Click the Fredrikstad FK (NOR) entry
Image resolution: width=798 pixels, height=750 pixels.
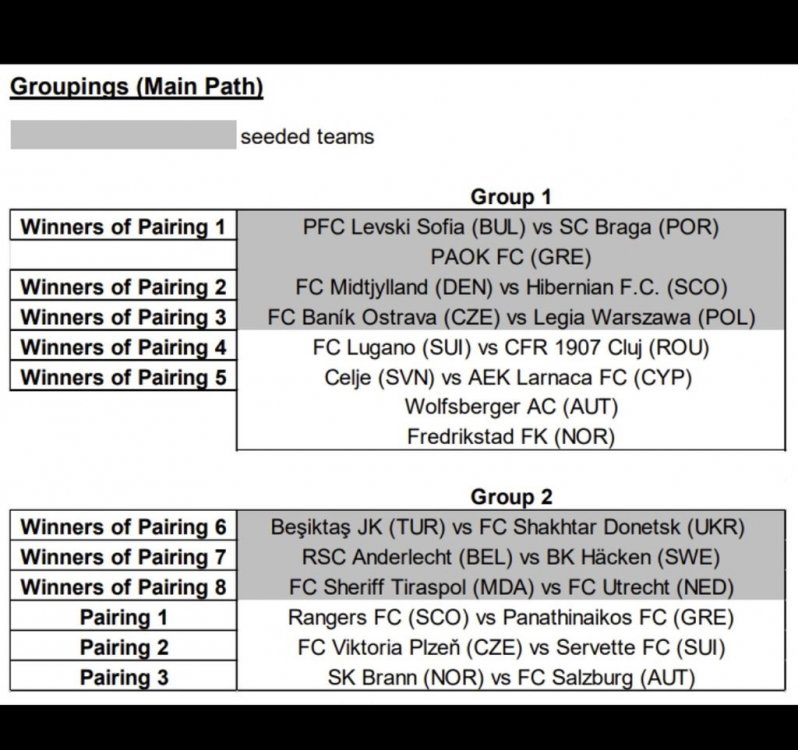point(511,437)
